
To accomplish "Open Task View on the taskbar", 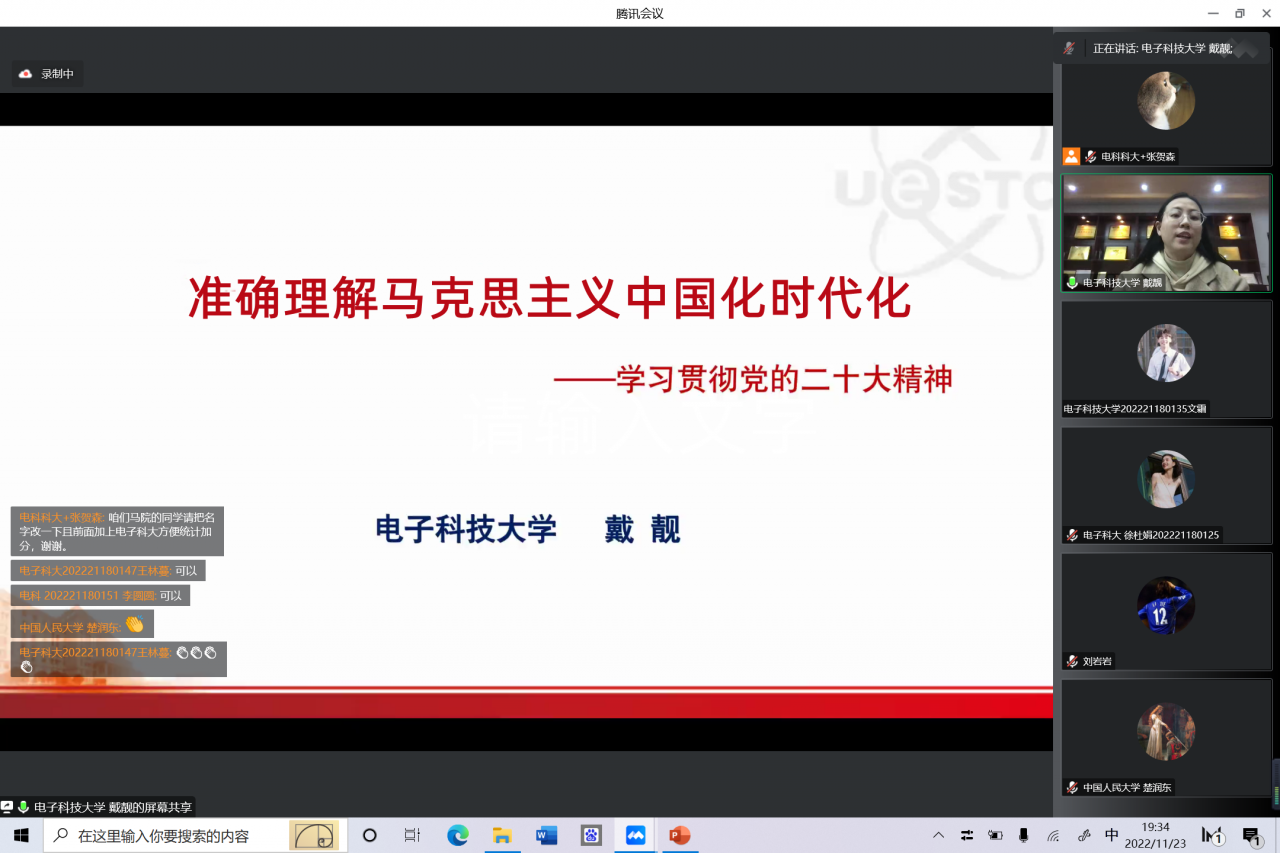I will (x=412, y=836).
